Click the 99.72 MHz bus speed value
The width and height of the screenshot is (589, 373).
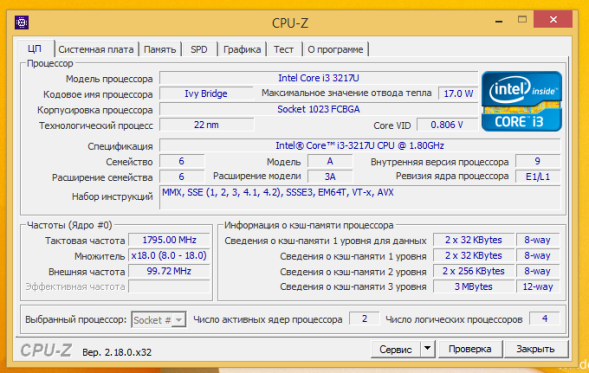click(169, 271)
